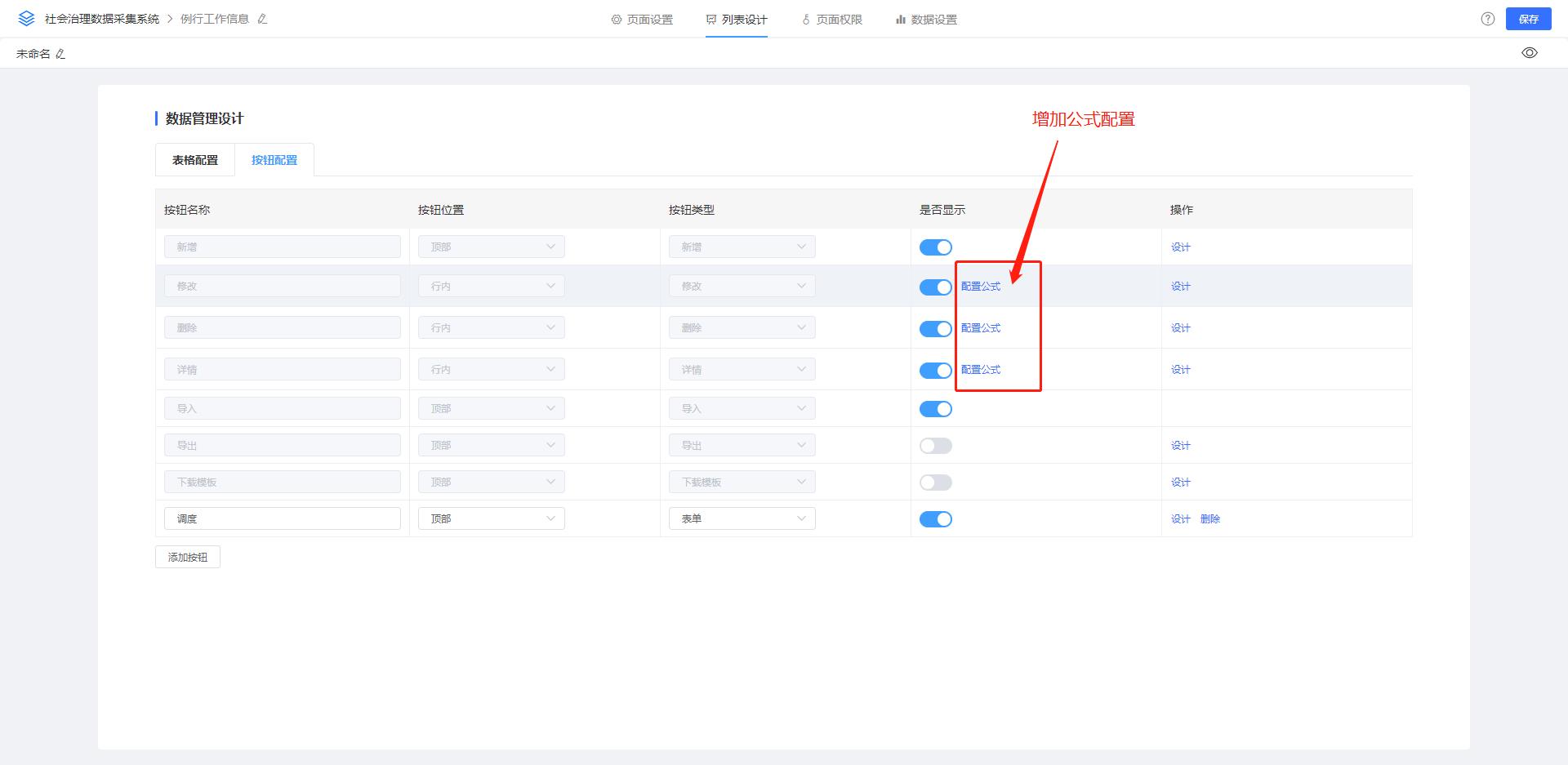Toggle display switch for 新增 row
The height and width of the screenshot is (765, 1568).
click(x=936, y=247)
